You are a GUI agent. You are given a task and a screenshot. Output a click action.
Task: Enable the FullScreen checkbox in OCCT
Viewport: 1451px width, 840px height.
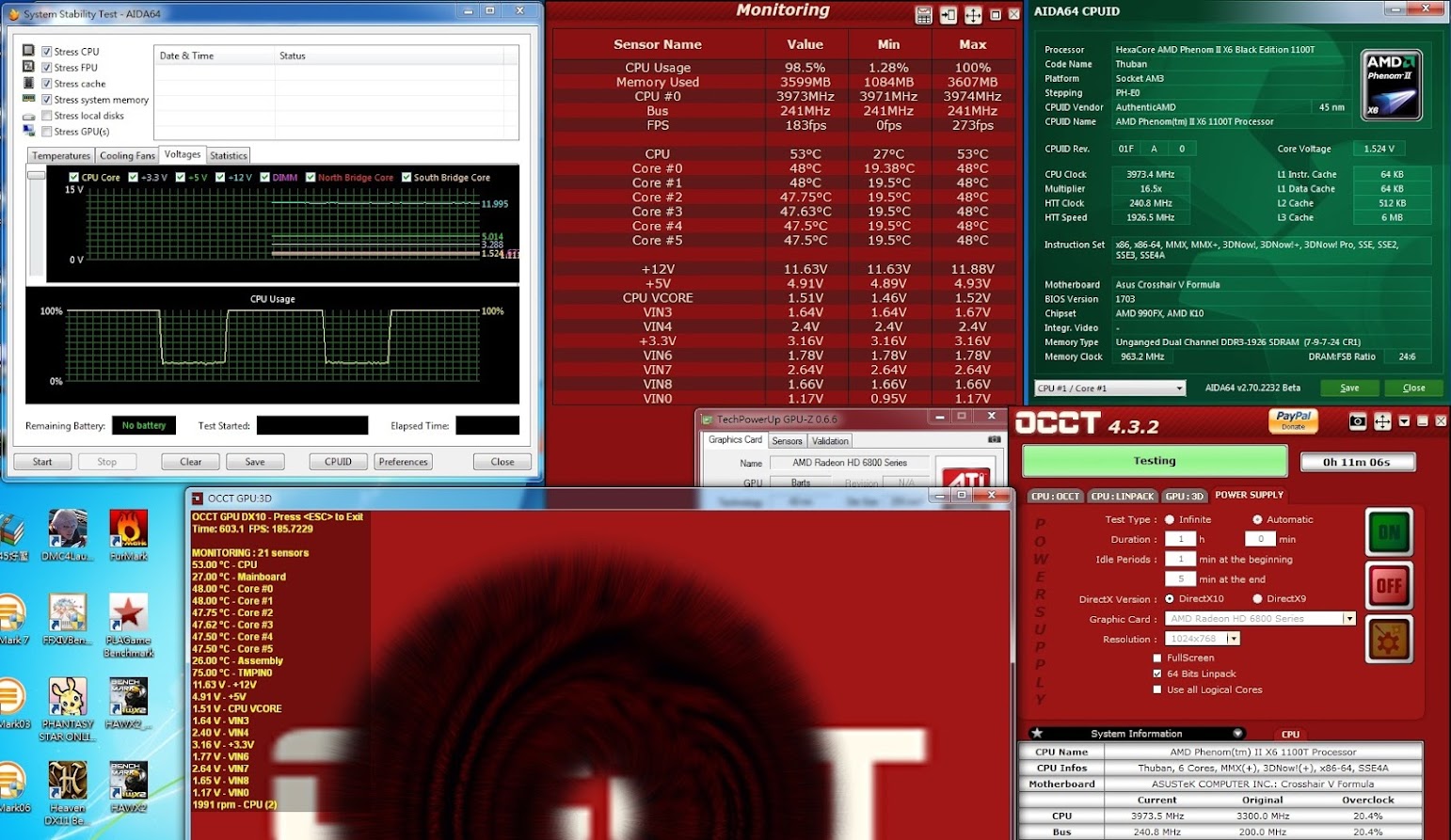(1157, 658)
